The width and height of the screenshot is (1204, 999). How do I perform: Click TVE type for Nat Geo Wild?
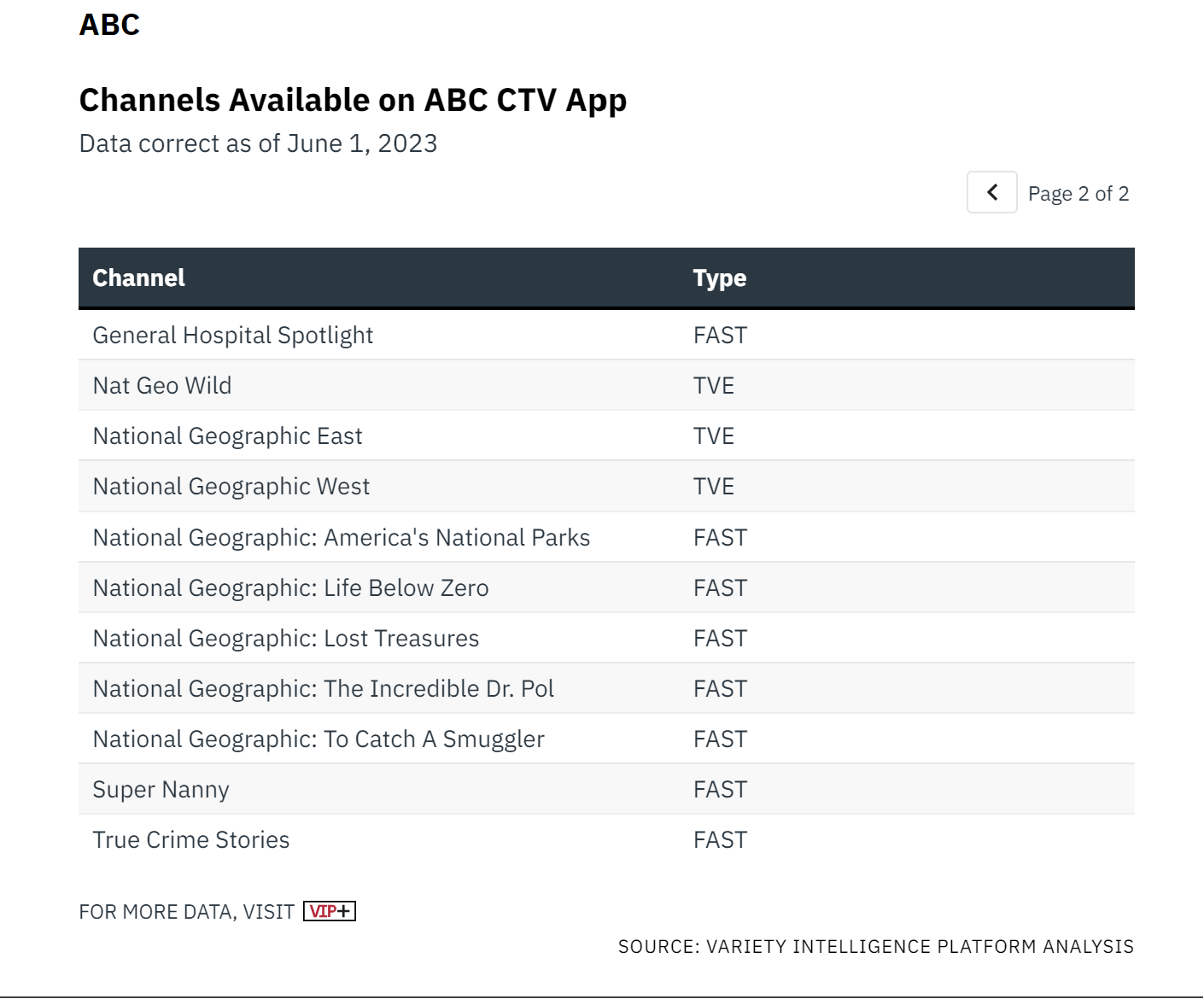pos(714,385)
